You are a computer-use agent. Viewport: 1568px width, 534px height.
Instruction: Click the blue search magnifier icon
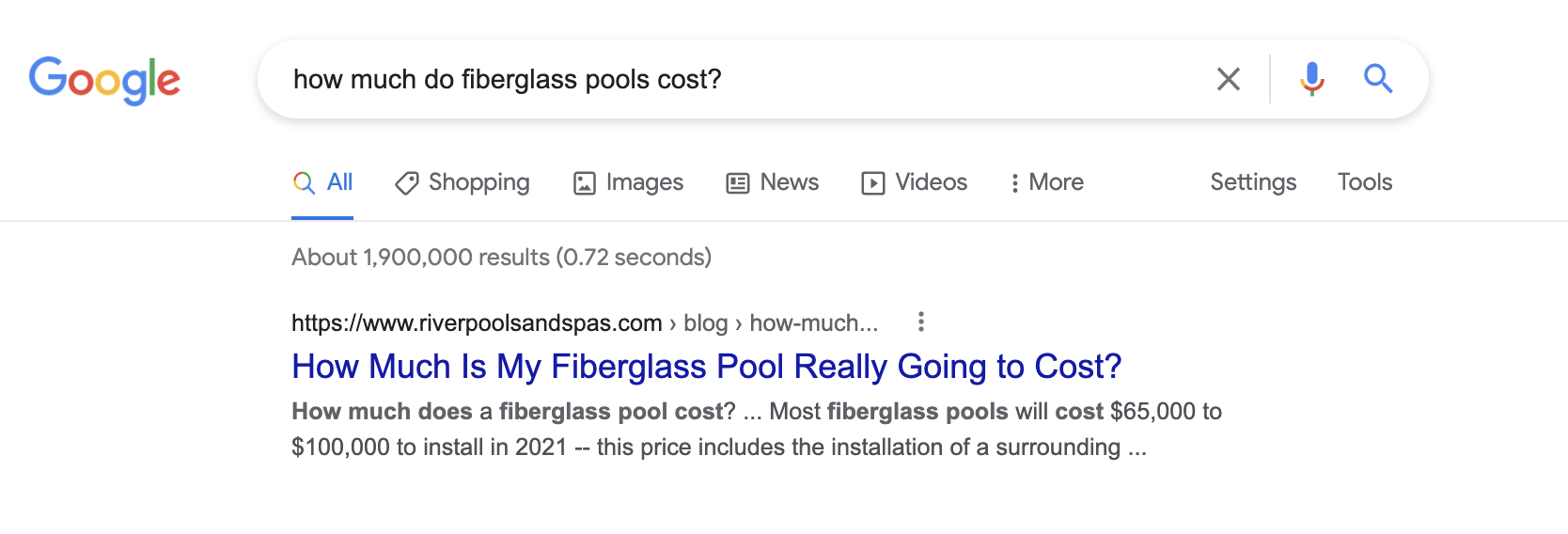point(1378,79)
